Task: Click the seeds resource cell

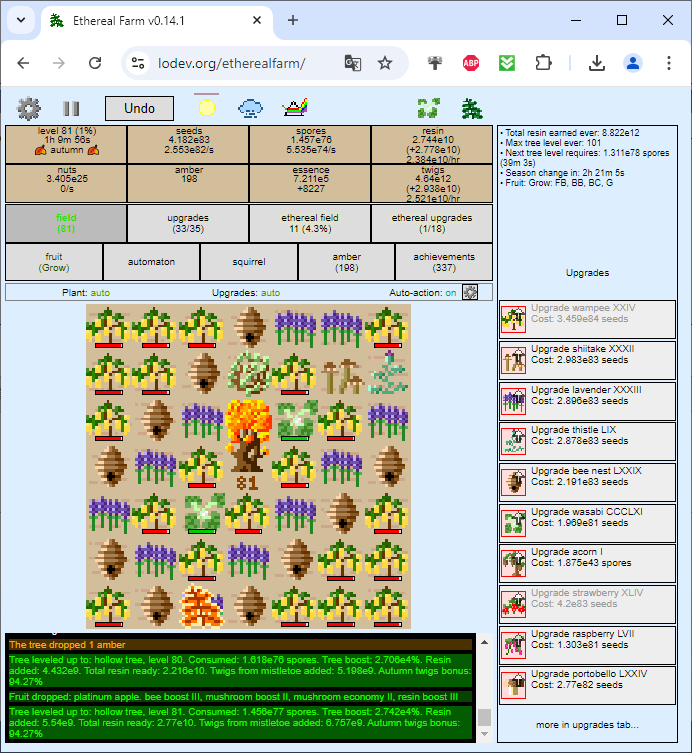Action: pyautogui.click(x=188, y=145)
